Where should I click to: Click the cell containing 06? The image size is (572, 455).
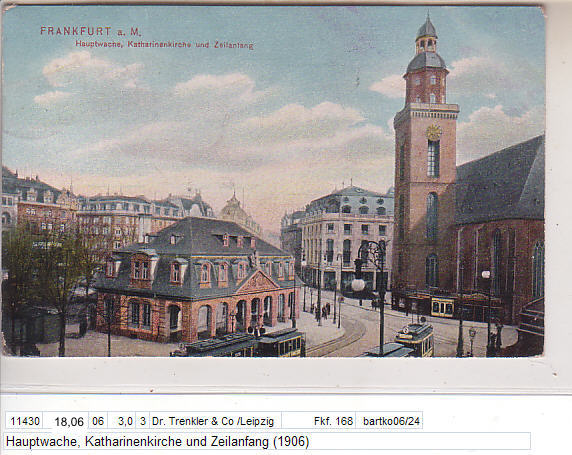98,421
